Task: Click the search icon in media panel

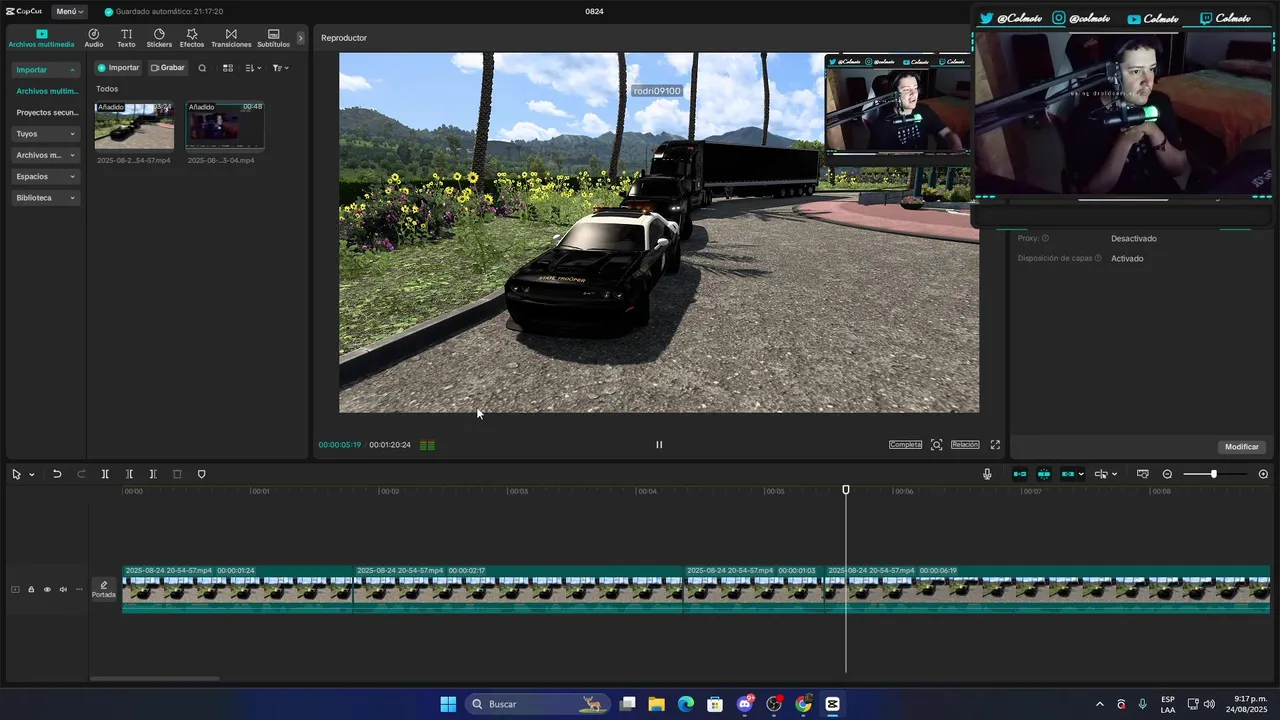Action: (202, 68)
